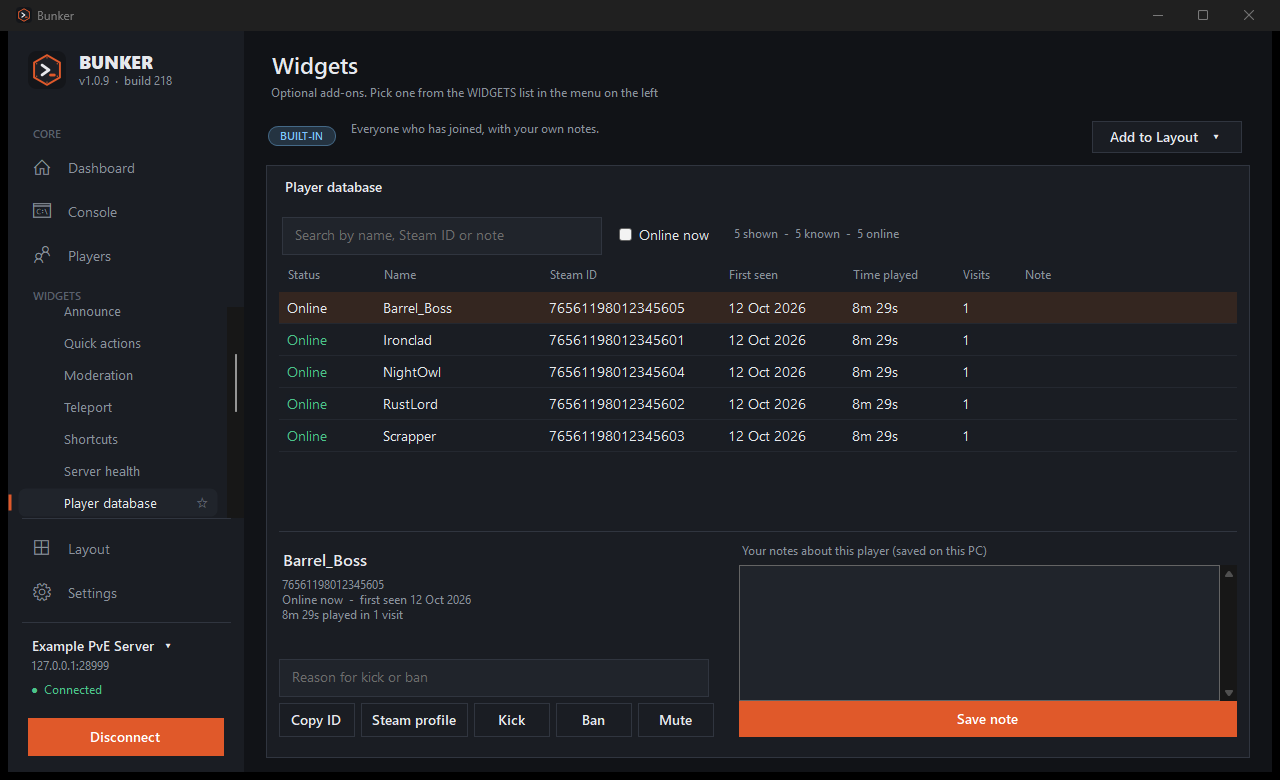The width and height of the screenshot is (1280, 780).
Task: Click the BUILT-IN badge
Action: (x=301, y=136)
